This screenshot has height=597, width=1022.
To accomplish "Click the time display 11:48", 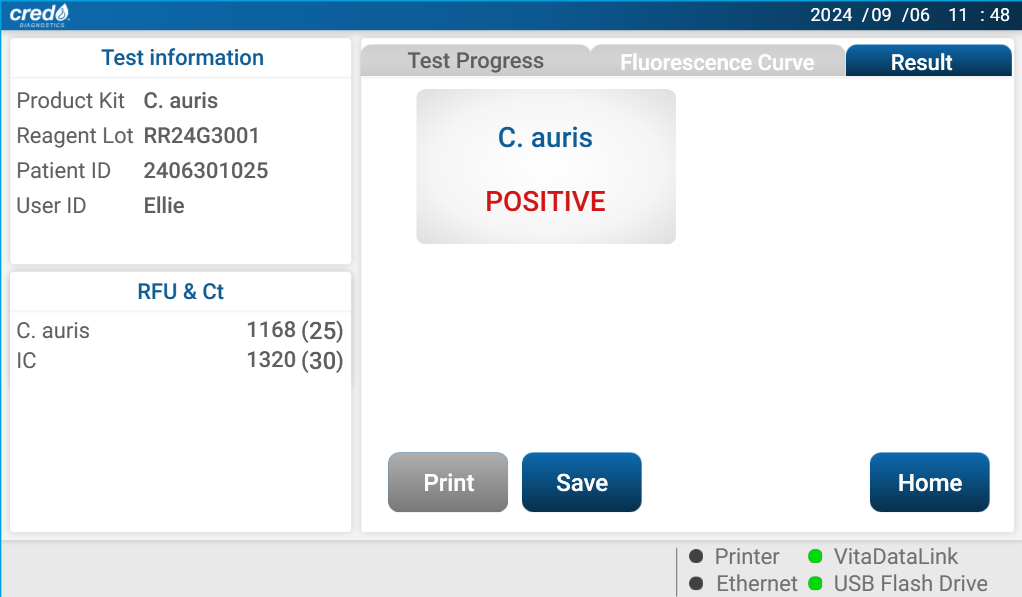I will pyautogui.click(x=979, y=15).
